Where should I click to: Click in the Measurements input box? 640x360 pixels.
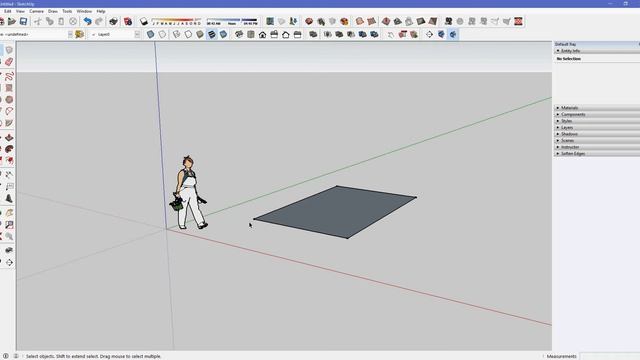(x=609, y=356)
